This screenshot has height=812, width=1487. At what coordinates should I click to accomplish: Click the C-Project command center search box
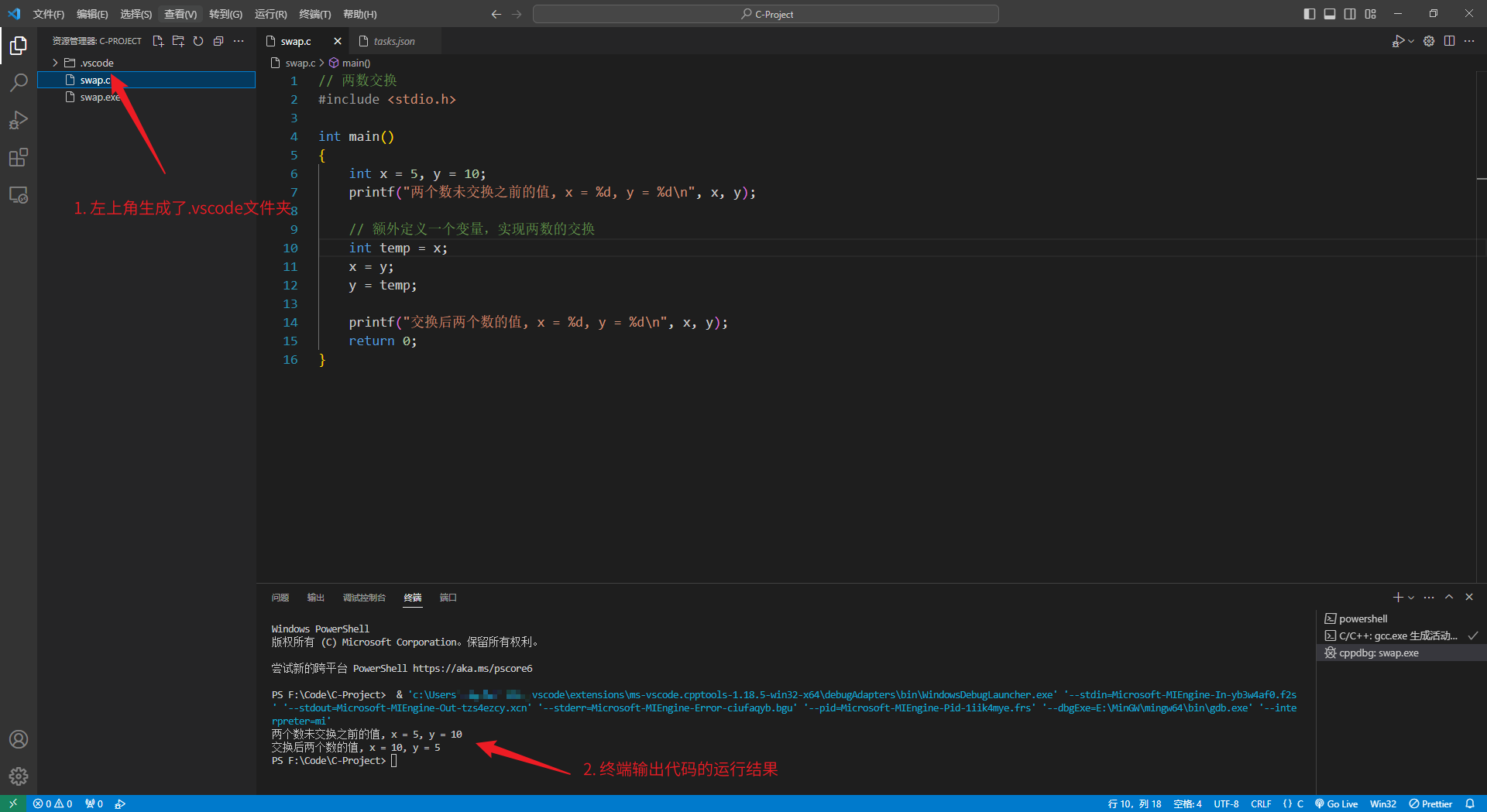click(765, 14)
